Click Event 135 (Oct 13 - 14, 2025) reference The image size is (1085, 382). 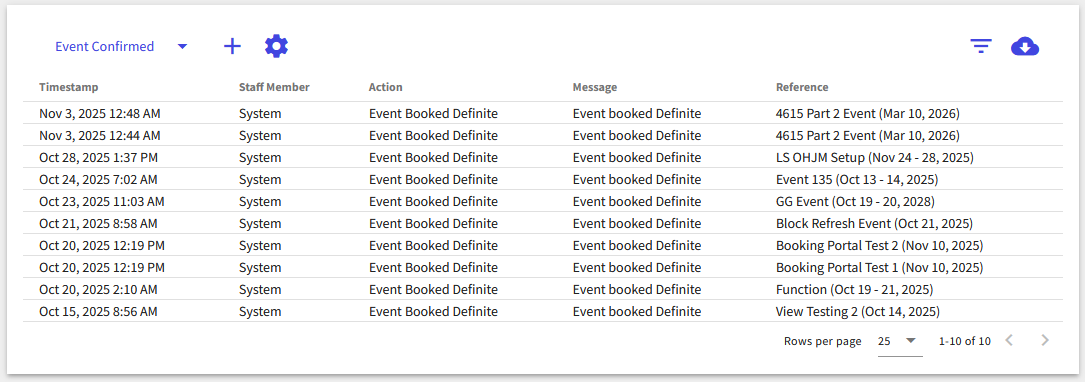tap(857, 179)
